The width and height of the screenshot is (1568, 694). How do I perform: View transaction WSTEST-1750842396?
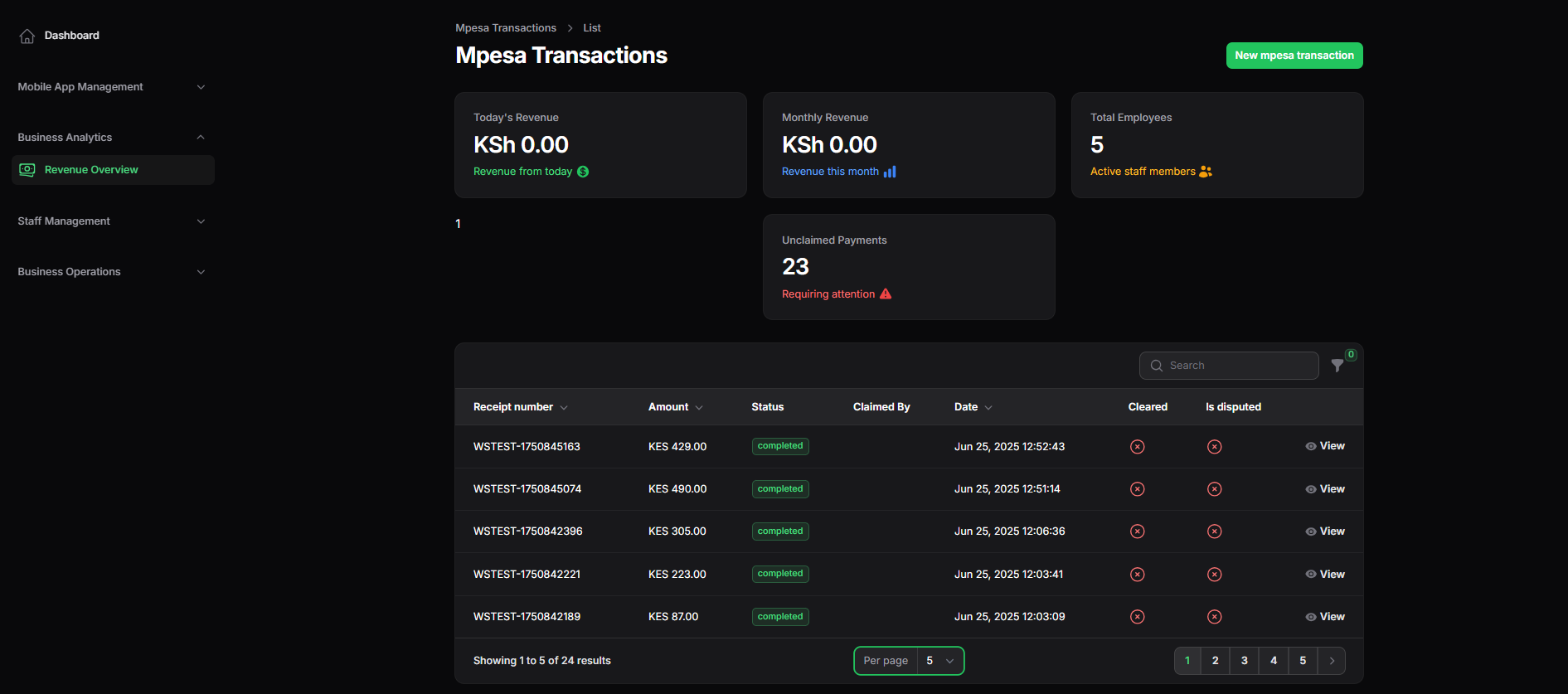[x=1325, y=531]
